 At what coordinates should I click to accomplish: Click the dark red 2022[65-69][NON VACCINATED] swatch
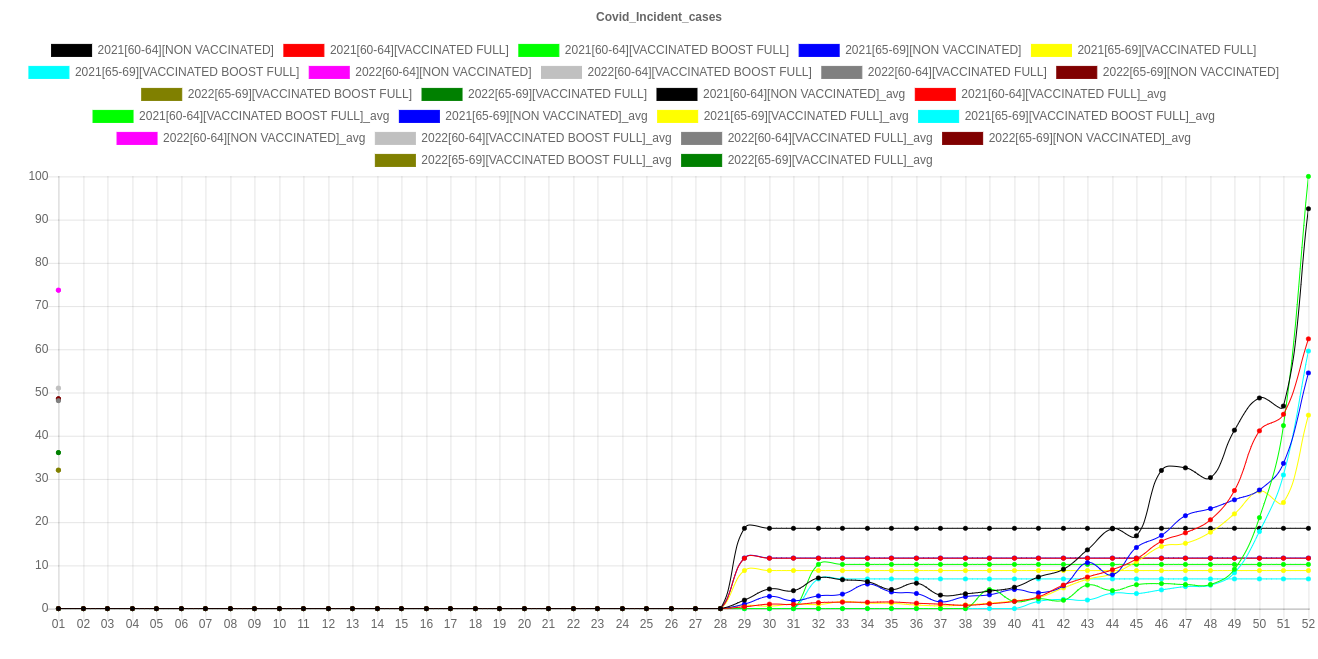pos(1077,72)
